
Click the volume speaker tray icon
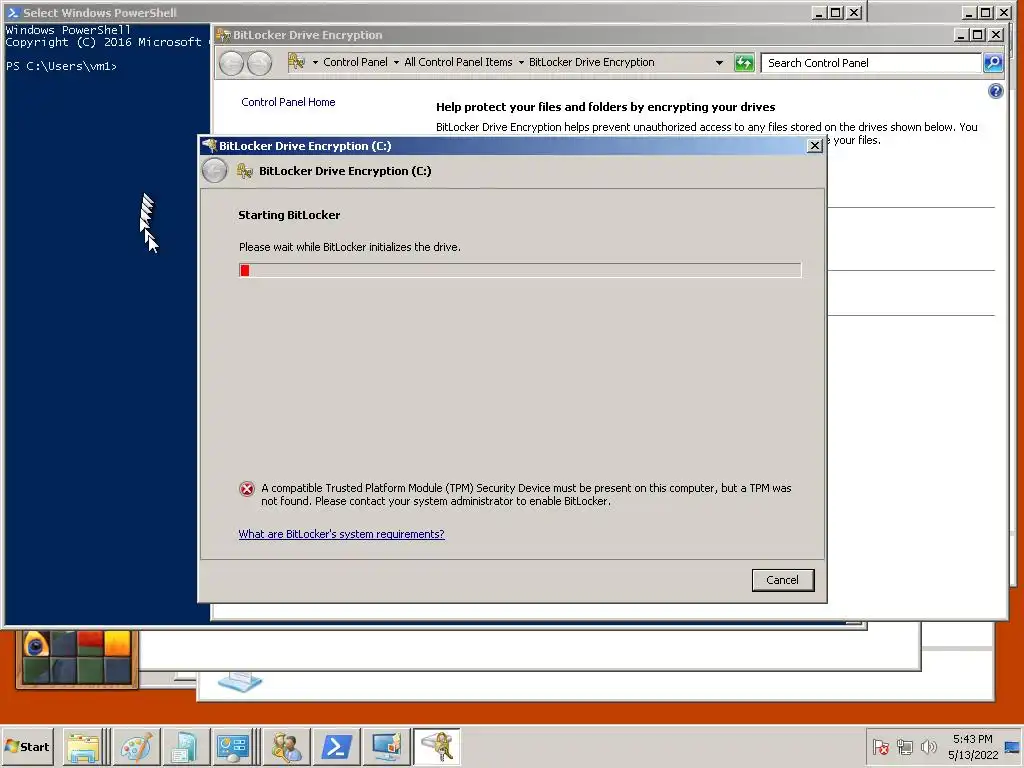(x=928, y=746)
